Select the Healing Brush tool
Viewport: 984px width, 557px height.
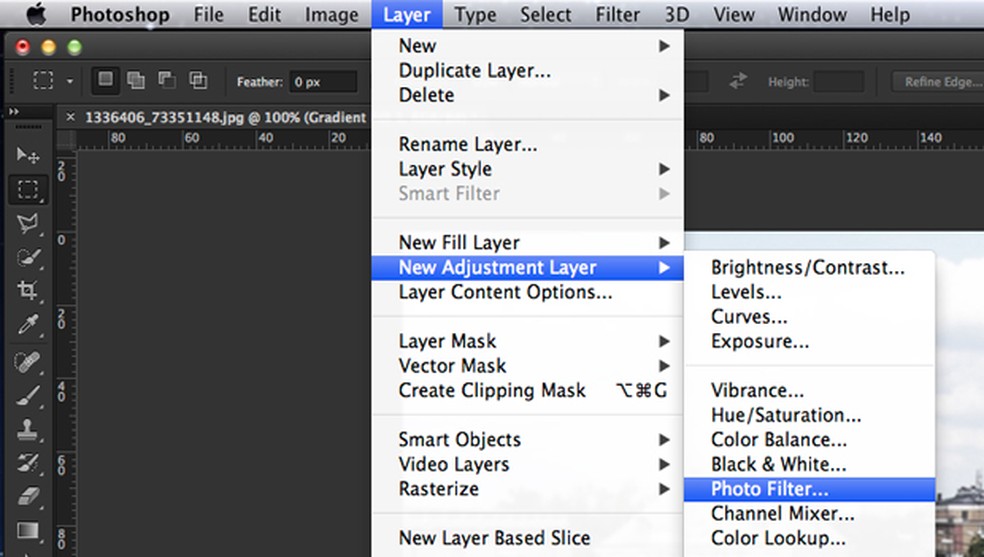[28, 362]
